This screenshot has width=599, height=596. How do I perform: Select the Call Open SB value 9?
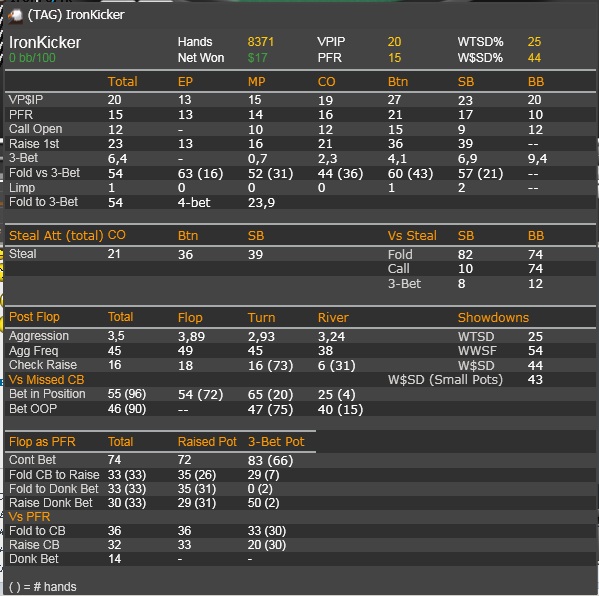[x=461, y=129]
